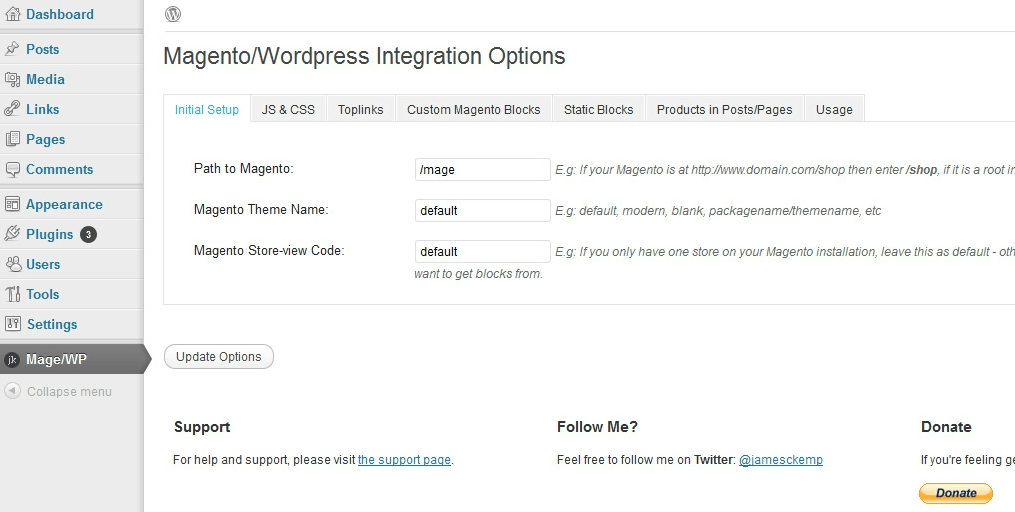The height and width of the screenshot is (512, 1015).
Task: Click the WordPress logo icon
Action: click(173, 14)
